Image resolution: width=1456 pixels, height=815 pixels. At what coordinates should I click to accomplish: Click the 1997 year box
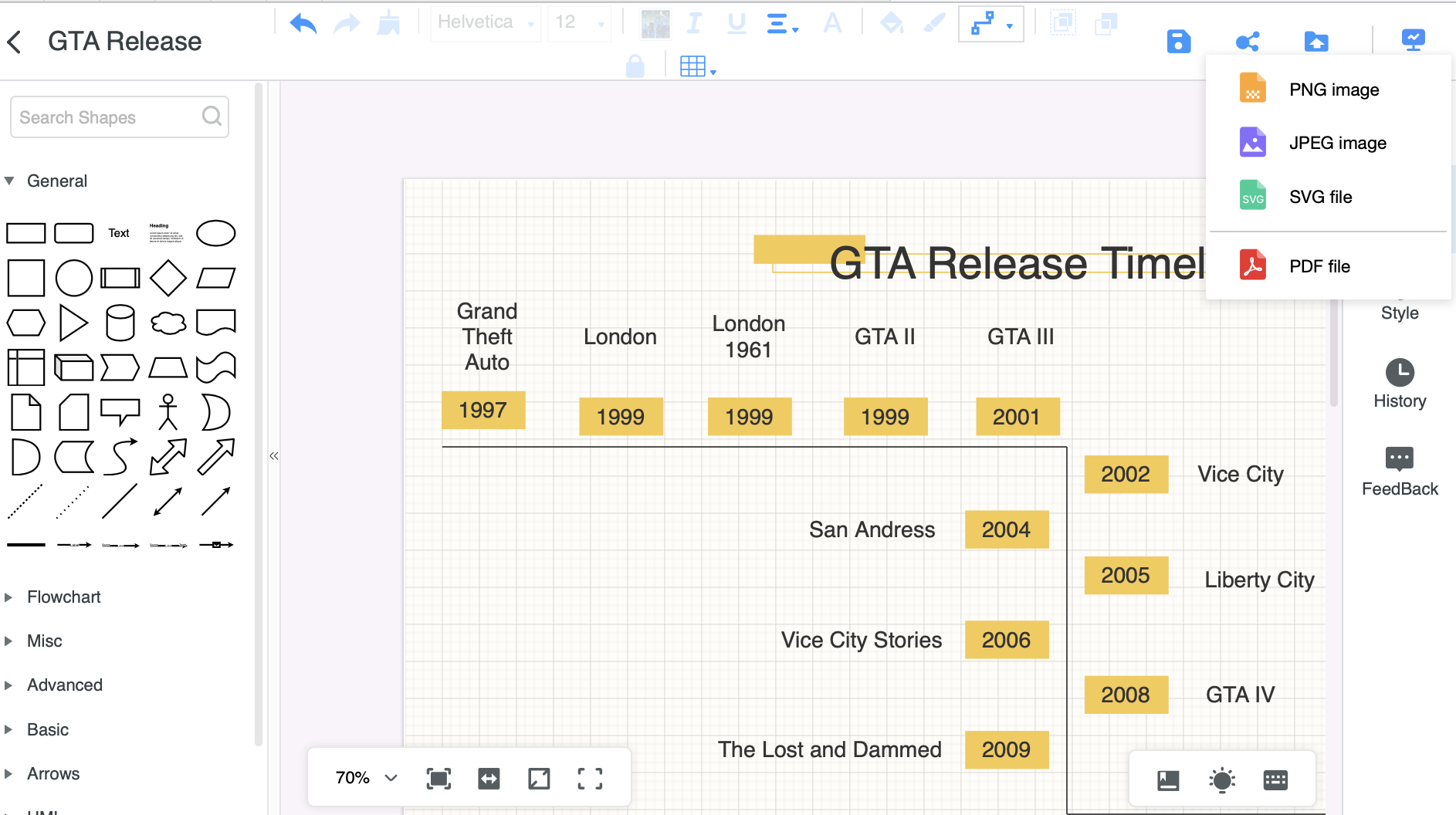tap(483, 410)
